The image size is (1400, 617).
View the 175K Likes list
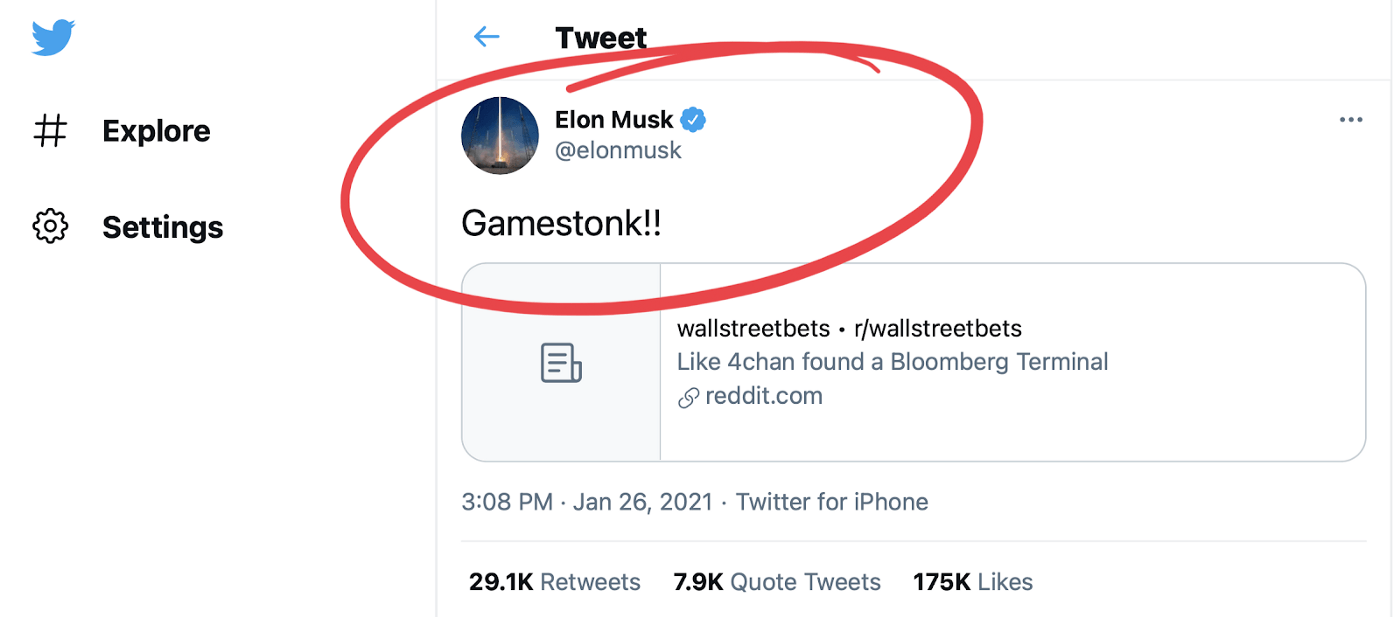(972, 582)
